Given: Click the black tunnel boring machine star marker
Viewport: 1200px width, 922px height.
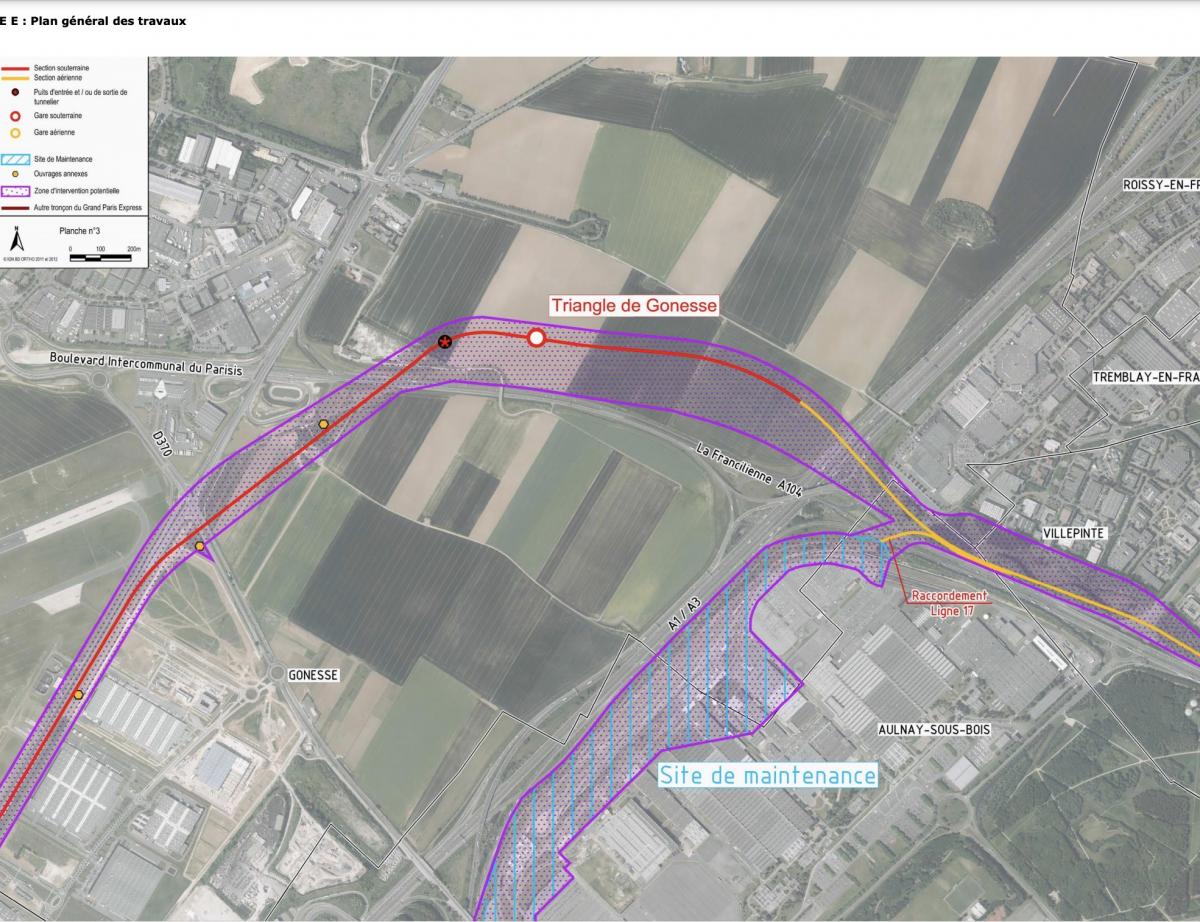Looking at the screenshot, I should click(444, 342).
